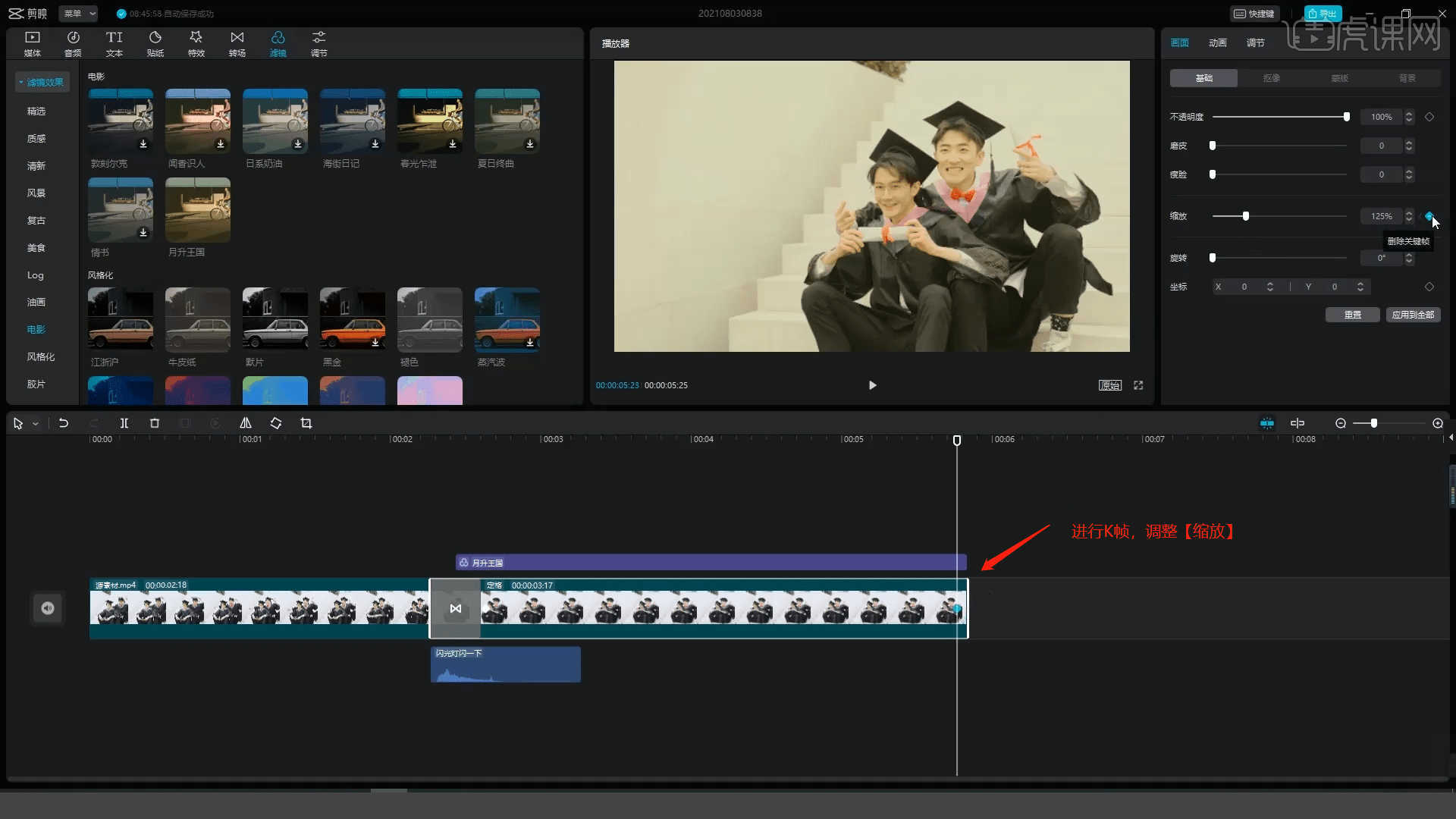The width and height of the screenshot is (1456, 819).
Task: Adjust the X coordinate stepper
Action: 1270,287
